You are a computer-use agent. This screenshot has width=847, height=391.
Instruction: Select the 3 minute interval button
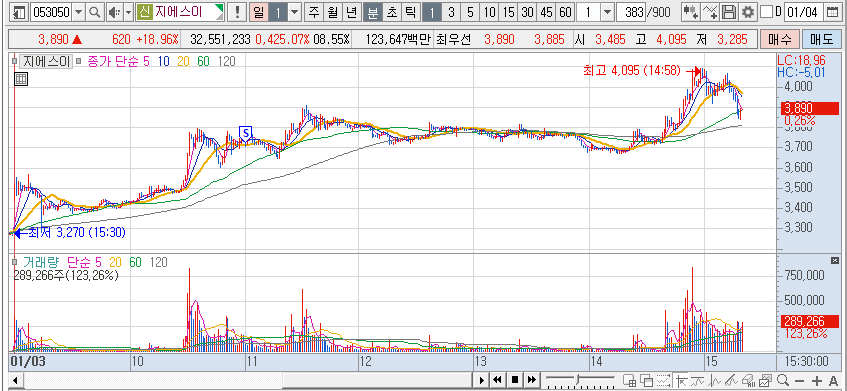coord(451,12)
